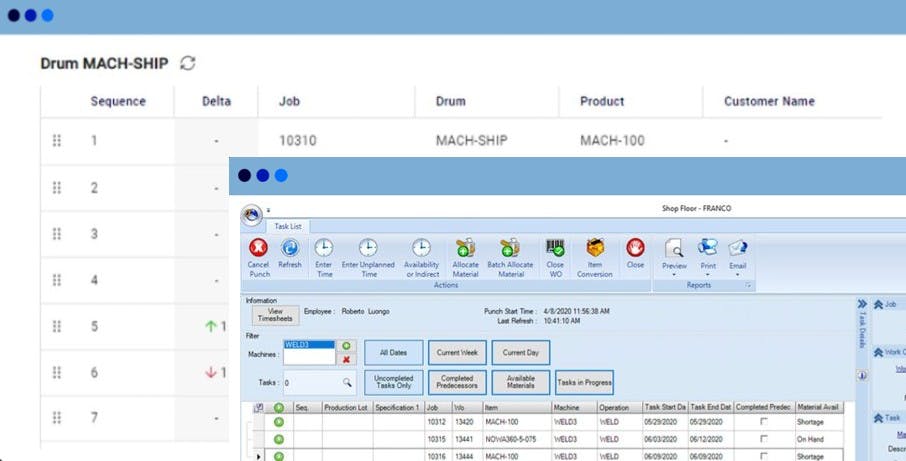Click the Batch Allocate Material icon
Viewport: 906px width, 461px height.
[x=510, y=248]
